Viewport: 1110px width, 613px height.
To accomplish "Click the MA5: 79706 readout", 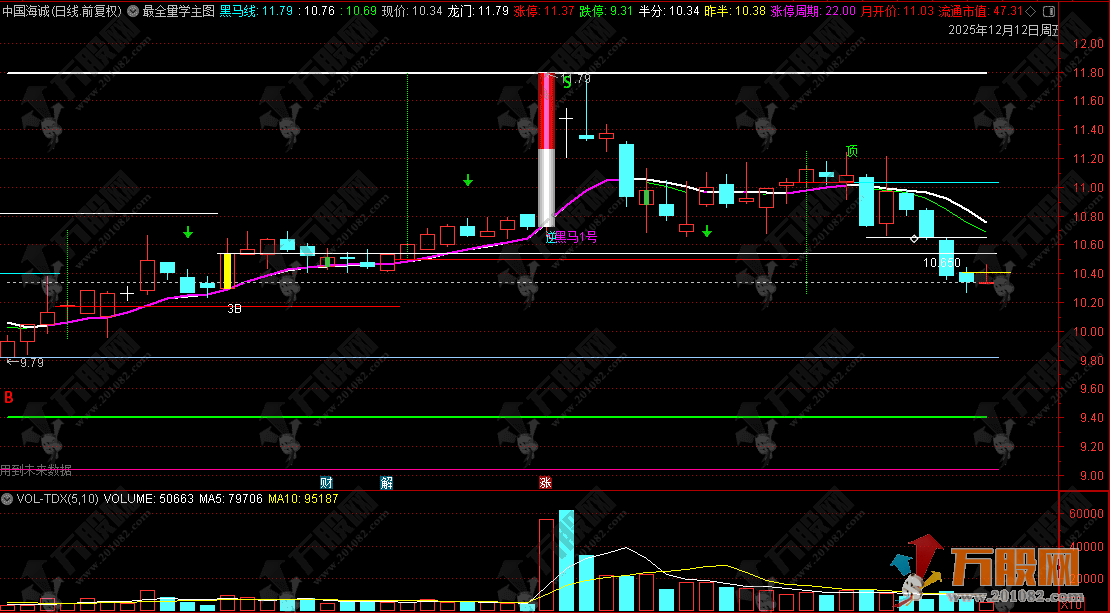I will [x=231, y=499].
